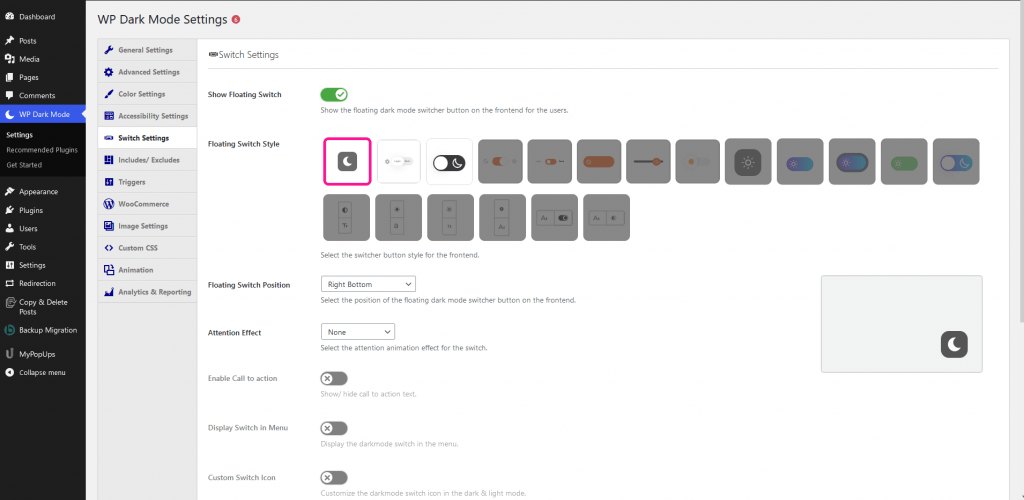Open the Users person icon
Image resolution: width=1024 pixels, height=500 pixels.
(x=9, y=228)
